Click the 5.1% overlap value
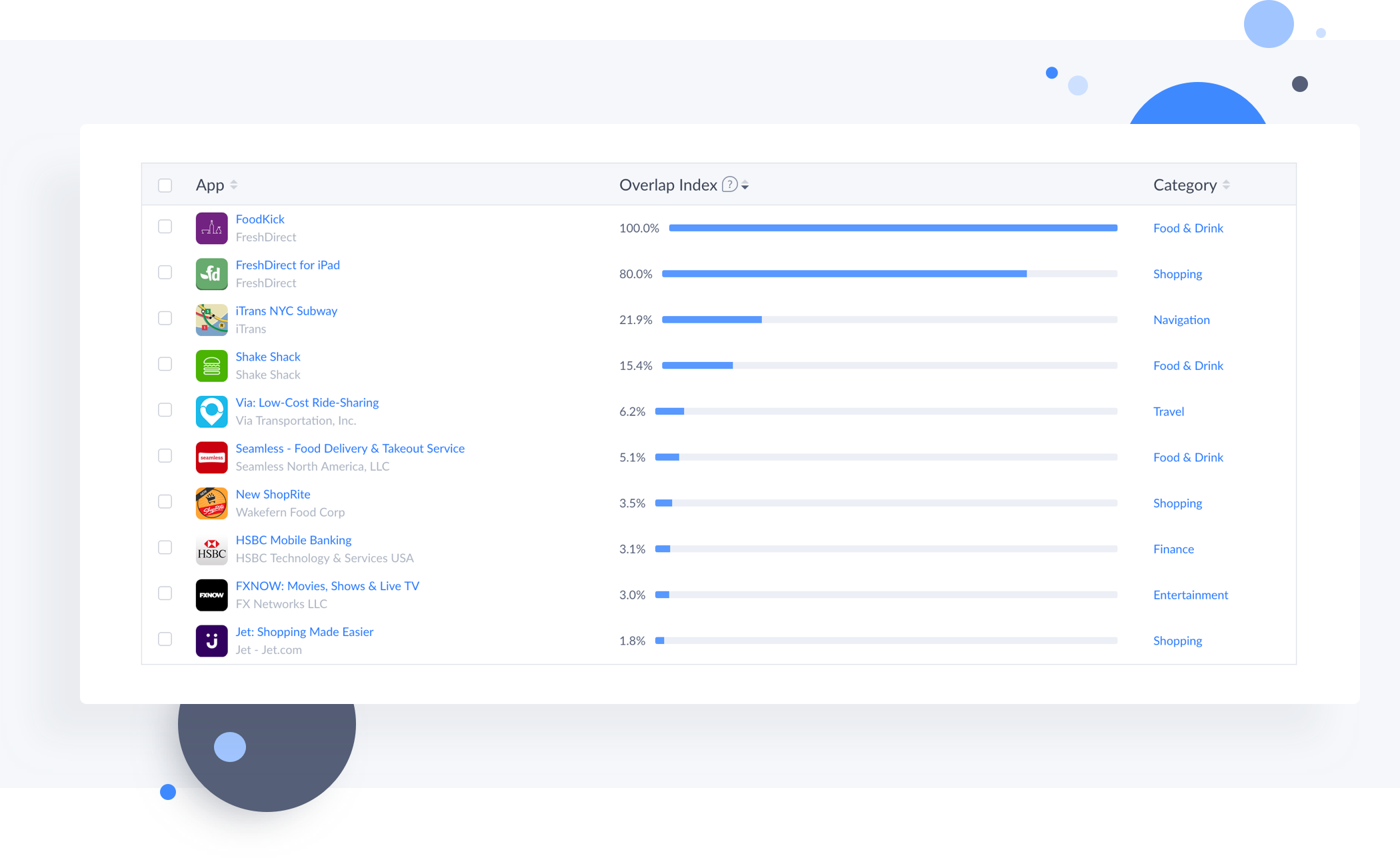 pos(632,457)
